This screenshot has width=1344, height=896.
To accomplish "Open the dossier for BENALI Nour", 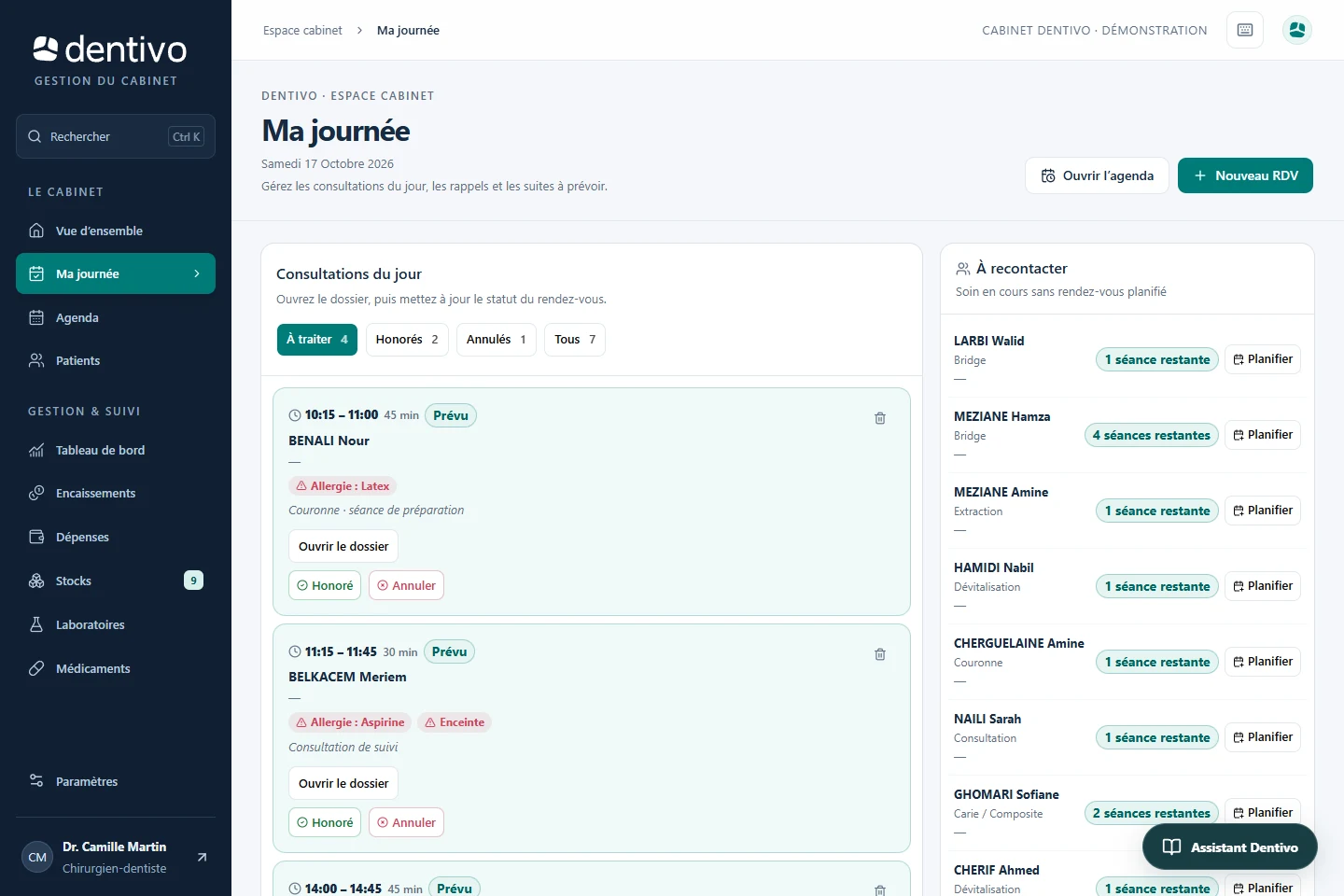I will (x=343, y=546).
